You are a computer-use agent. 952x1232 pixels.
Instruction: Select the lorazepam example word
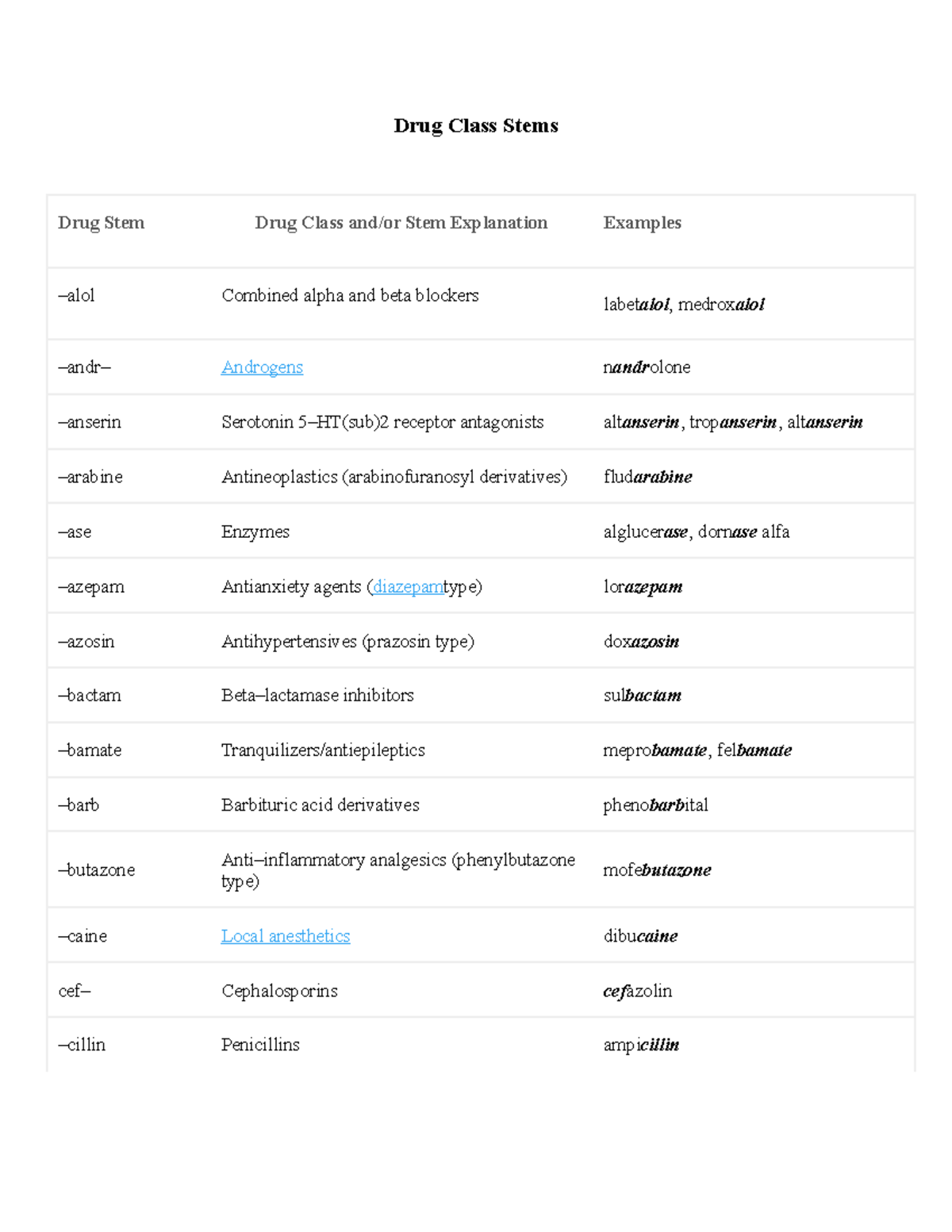tap(643, 587)
